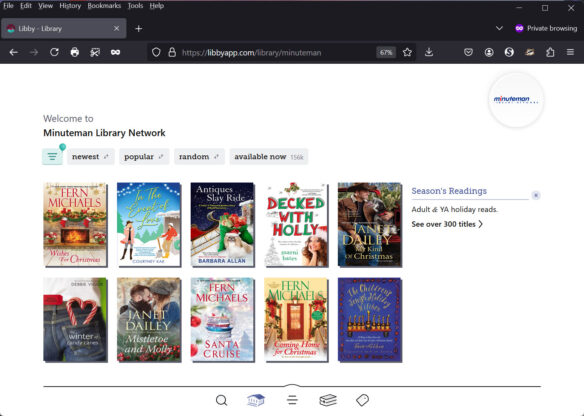This screenshot has height=416, width=584.
Task: Open The Winter of Candy Canes cover
Action: click(x=75, y=320)
